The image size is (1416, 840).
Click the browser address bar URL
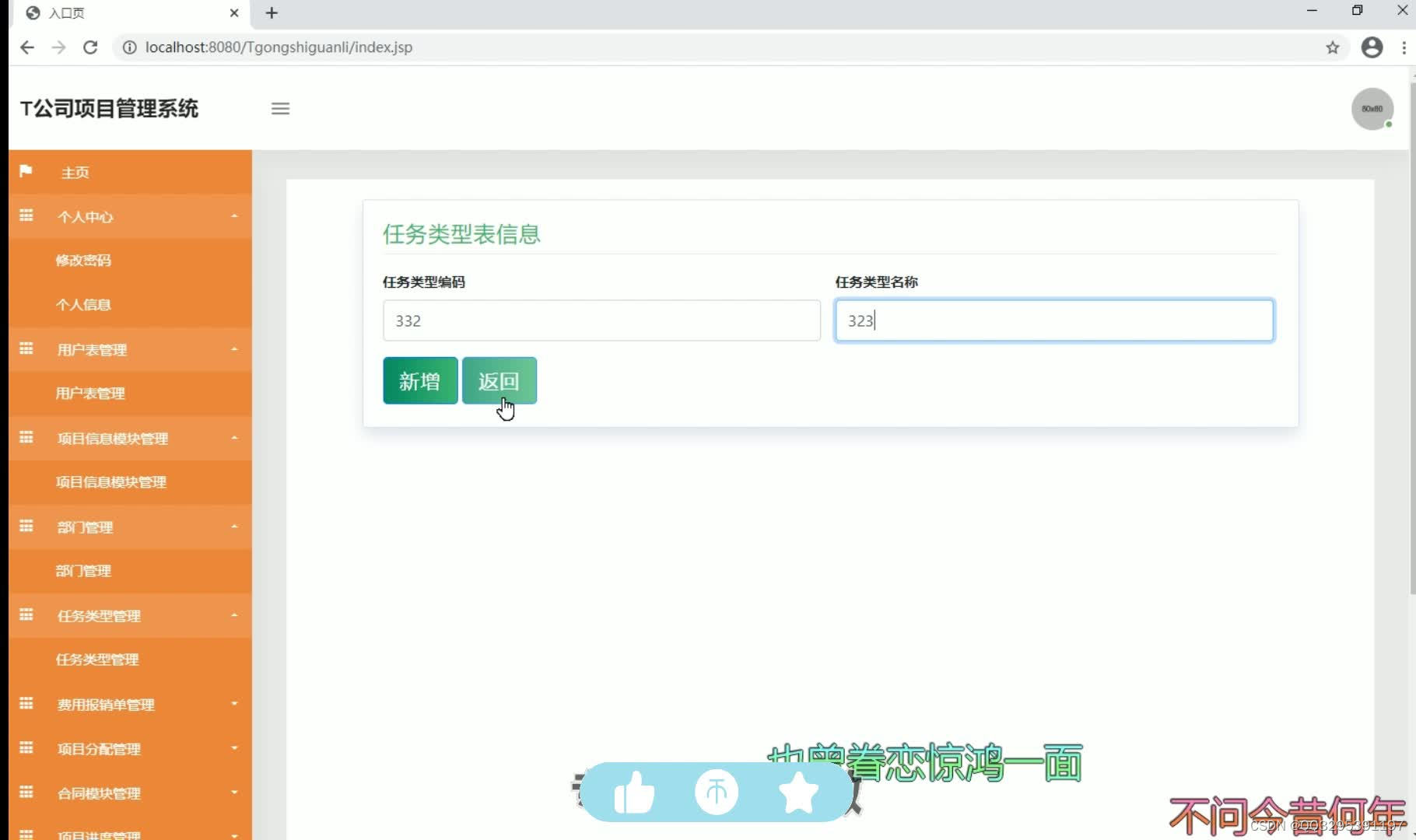pyautogui.click(x=279, y=47)
